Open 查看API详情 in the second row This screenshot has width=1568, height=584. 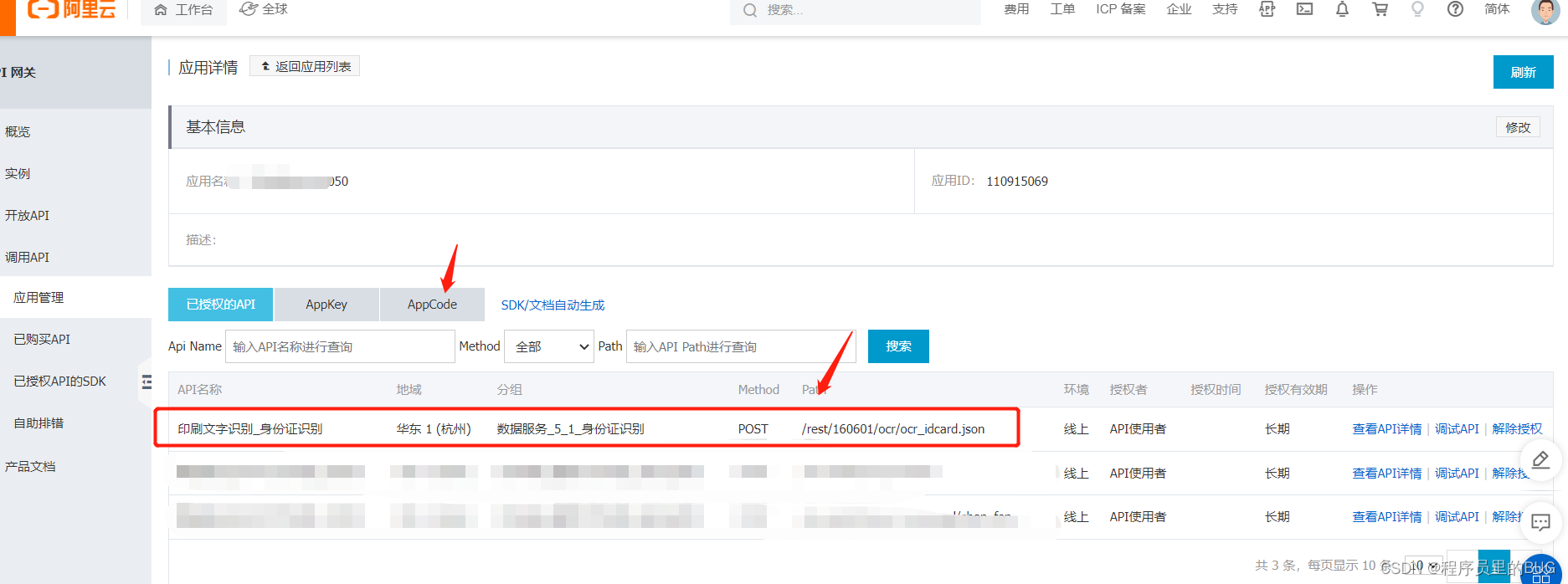point(1387,473)
